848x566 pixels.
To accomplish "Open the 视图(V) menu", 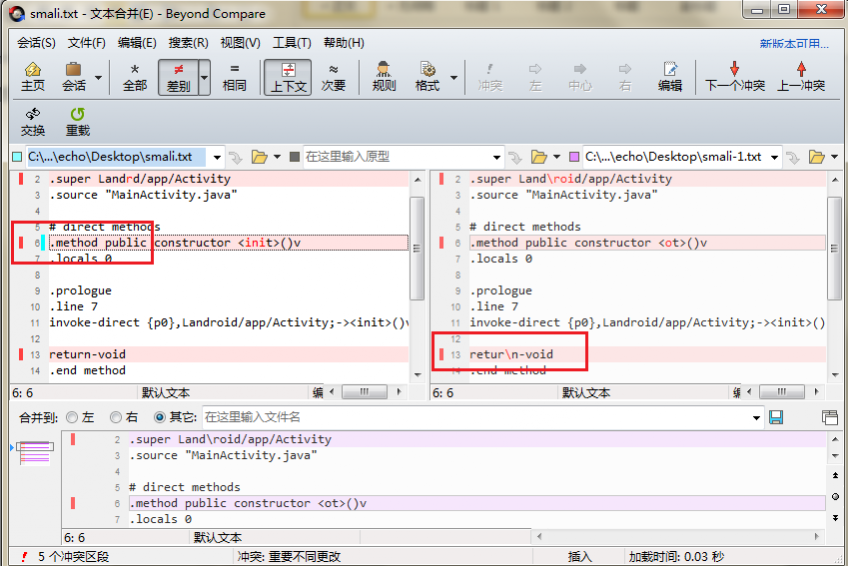I will pyautogui.click(x=240, y=43).
